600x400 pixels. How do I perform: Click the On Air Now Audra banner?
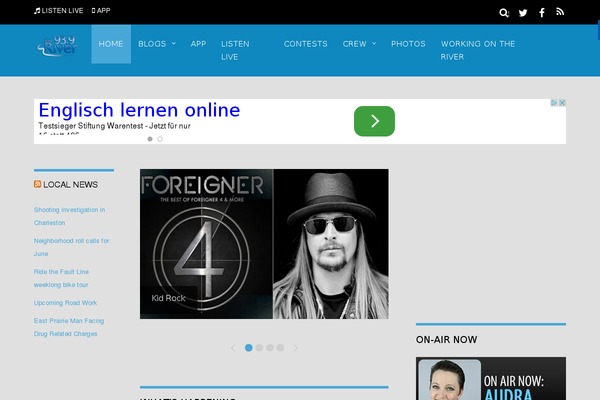coord(491,379)
